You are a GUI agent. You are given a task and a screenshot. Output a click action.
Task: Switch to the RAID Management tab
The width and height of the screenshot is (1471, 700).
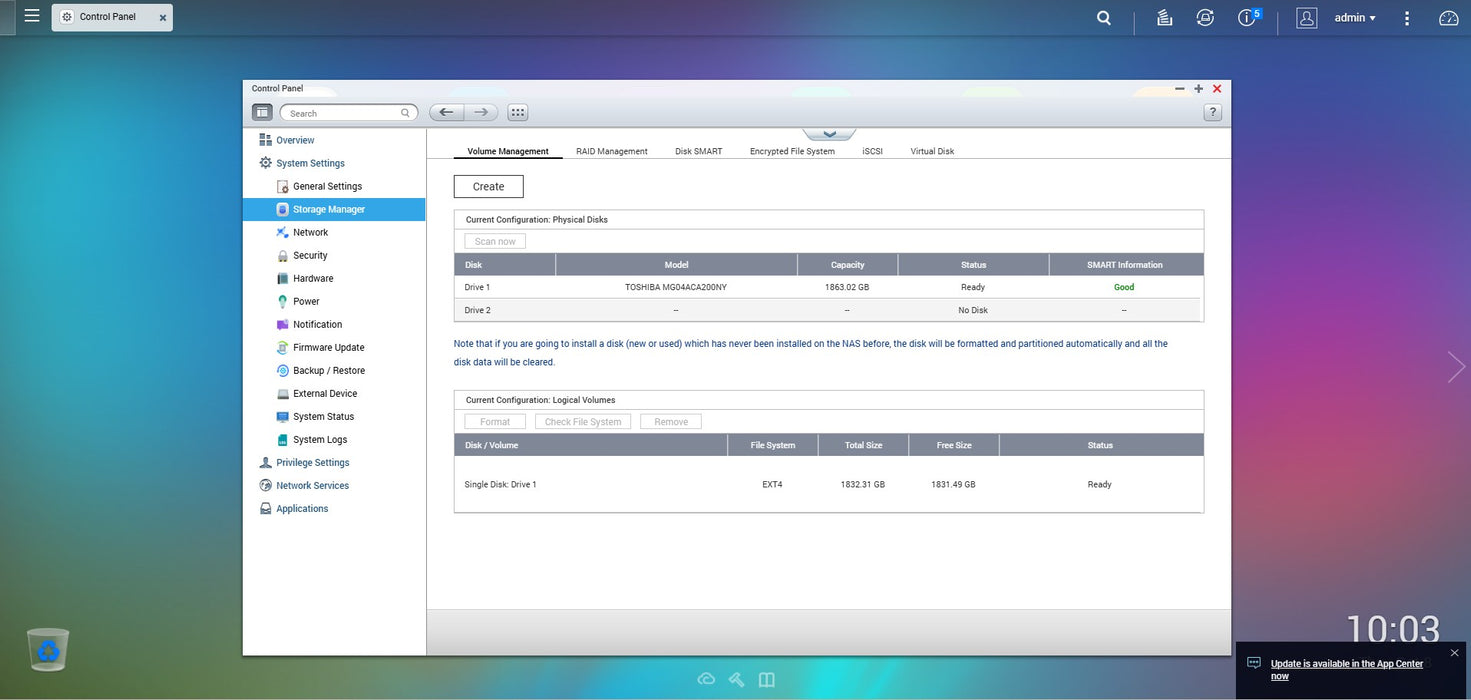[612, 151]
